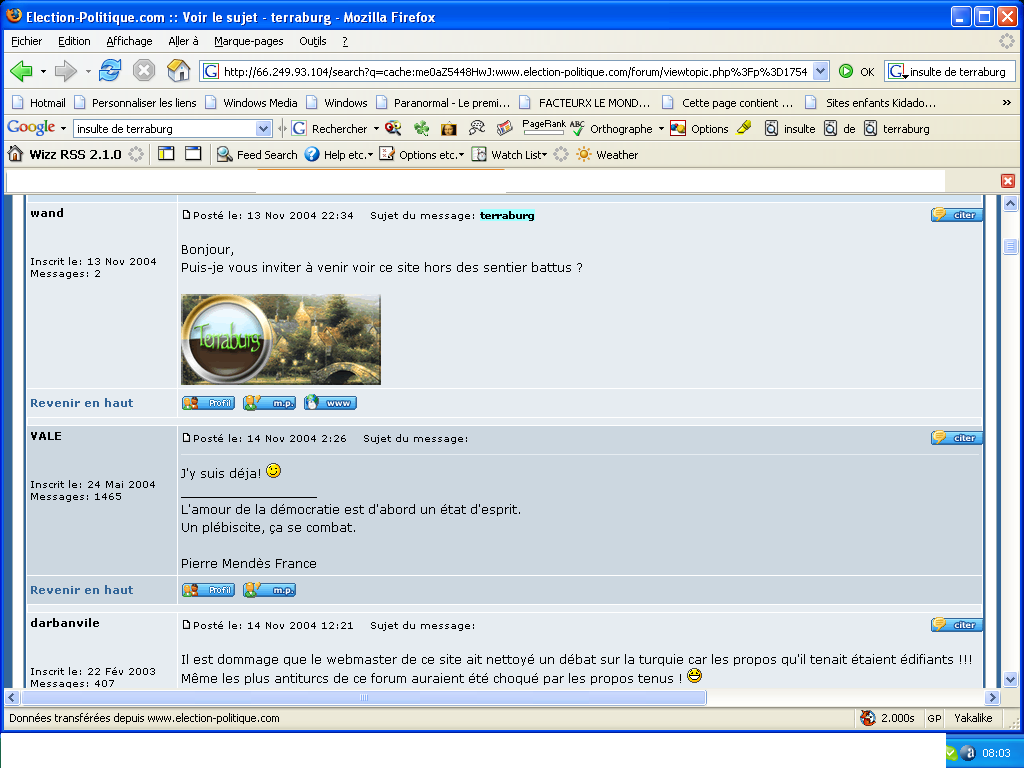1024x768 pixels.
Task: Open the Affichage menu
Action: coord(129,41)
